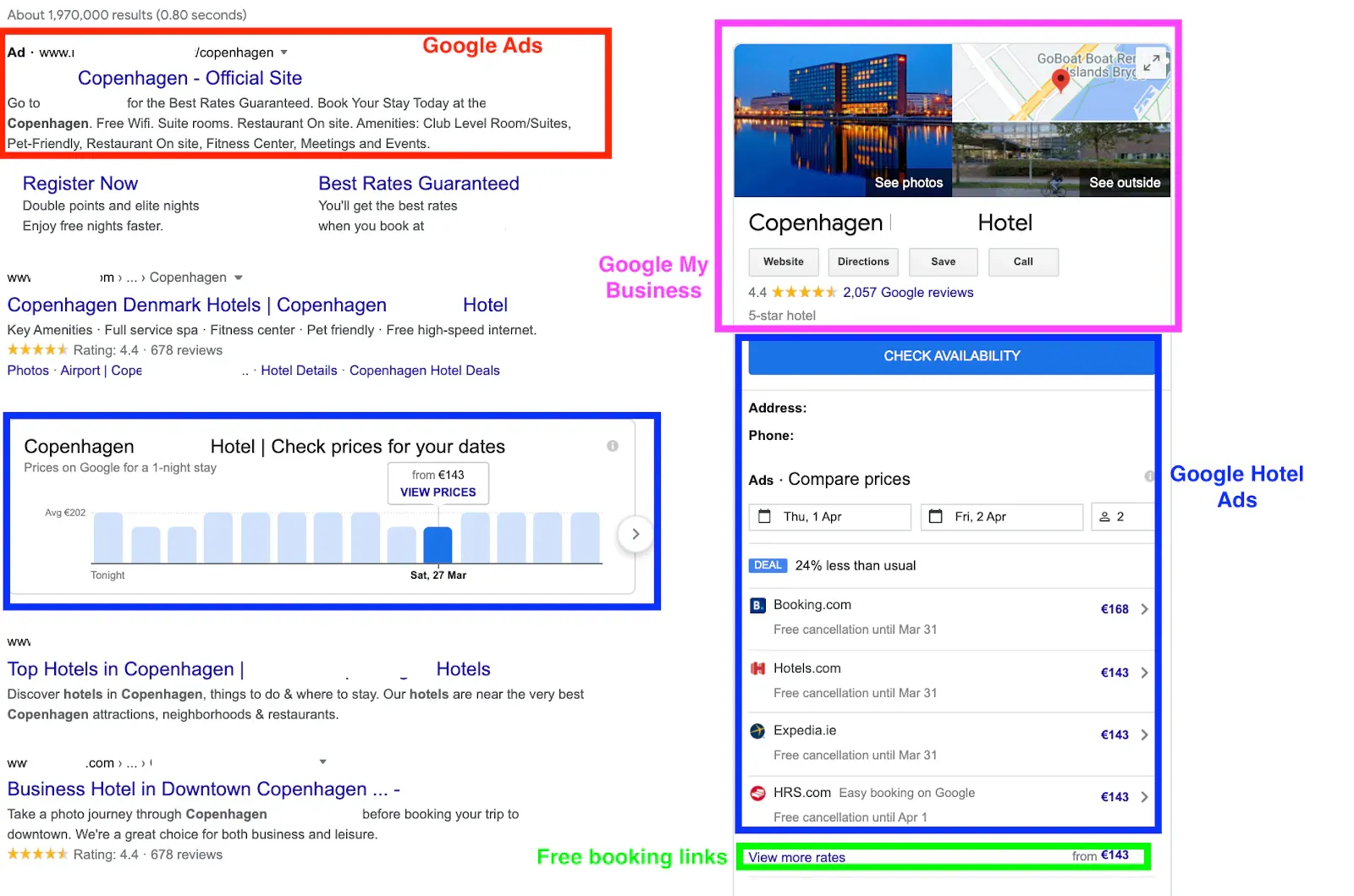
Task: Expand the ad URL dropdown arrow
Action: [284, 52]
